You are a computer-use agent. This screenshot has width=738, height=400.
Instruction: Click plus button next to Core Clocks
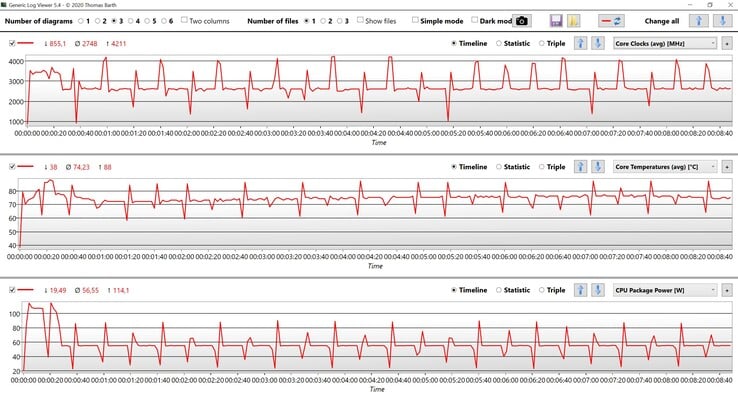point(727,44)
